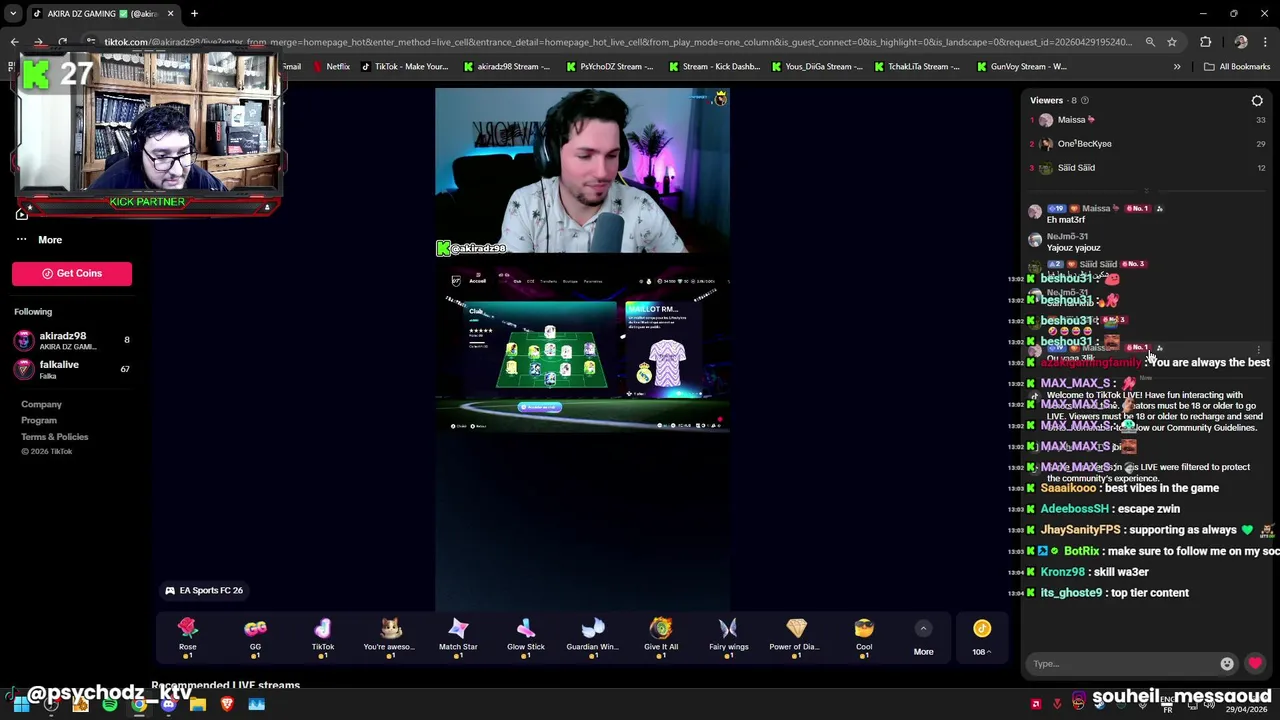
Task: Open Windows Start menu
Action: [20, 704]
